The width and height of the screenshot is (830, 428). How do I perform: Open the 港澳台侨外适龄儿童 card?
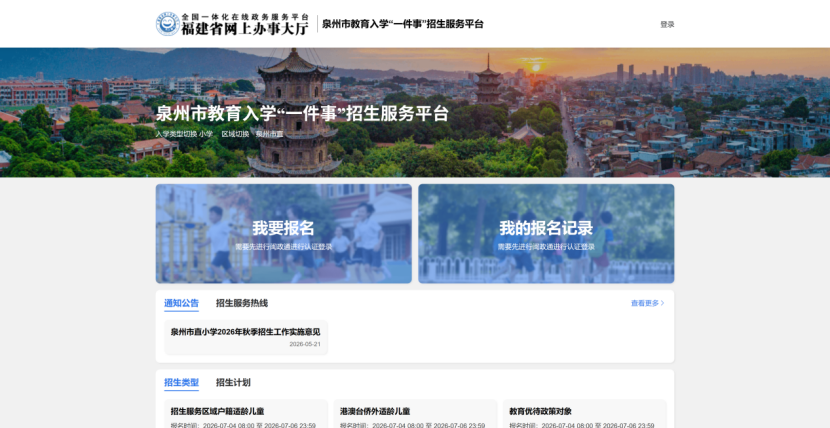click(x=415, y=414)
